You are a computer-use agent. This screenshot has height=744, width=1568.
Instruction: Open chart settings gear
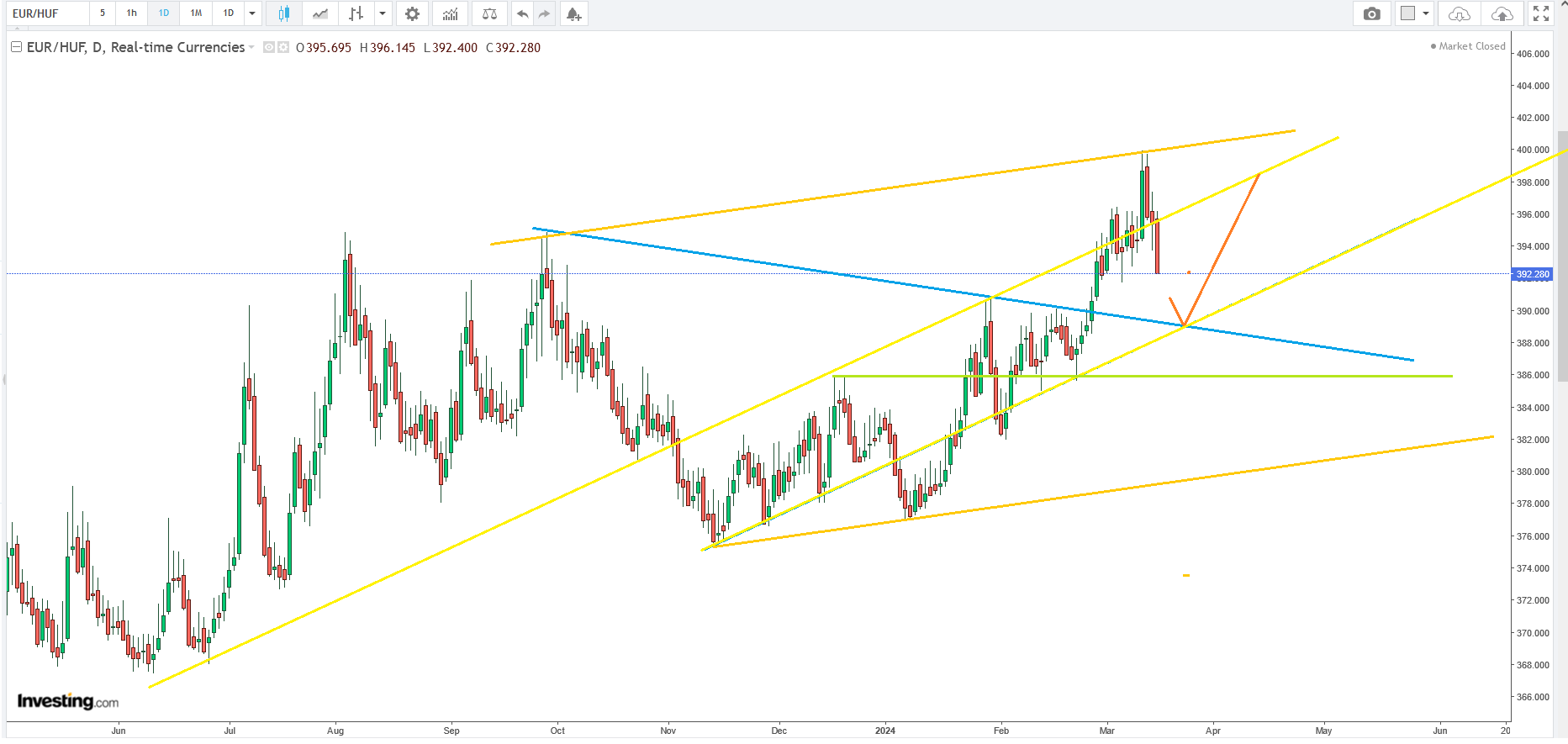click(x=412, y=13)
